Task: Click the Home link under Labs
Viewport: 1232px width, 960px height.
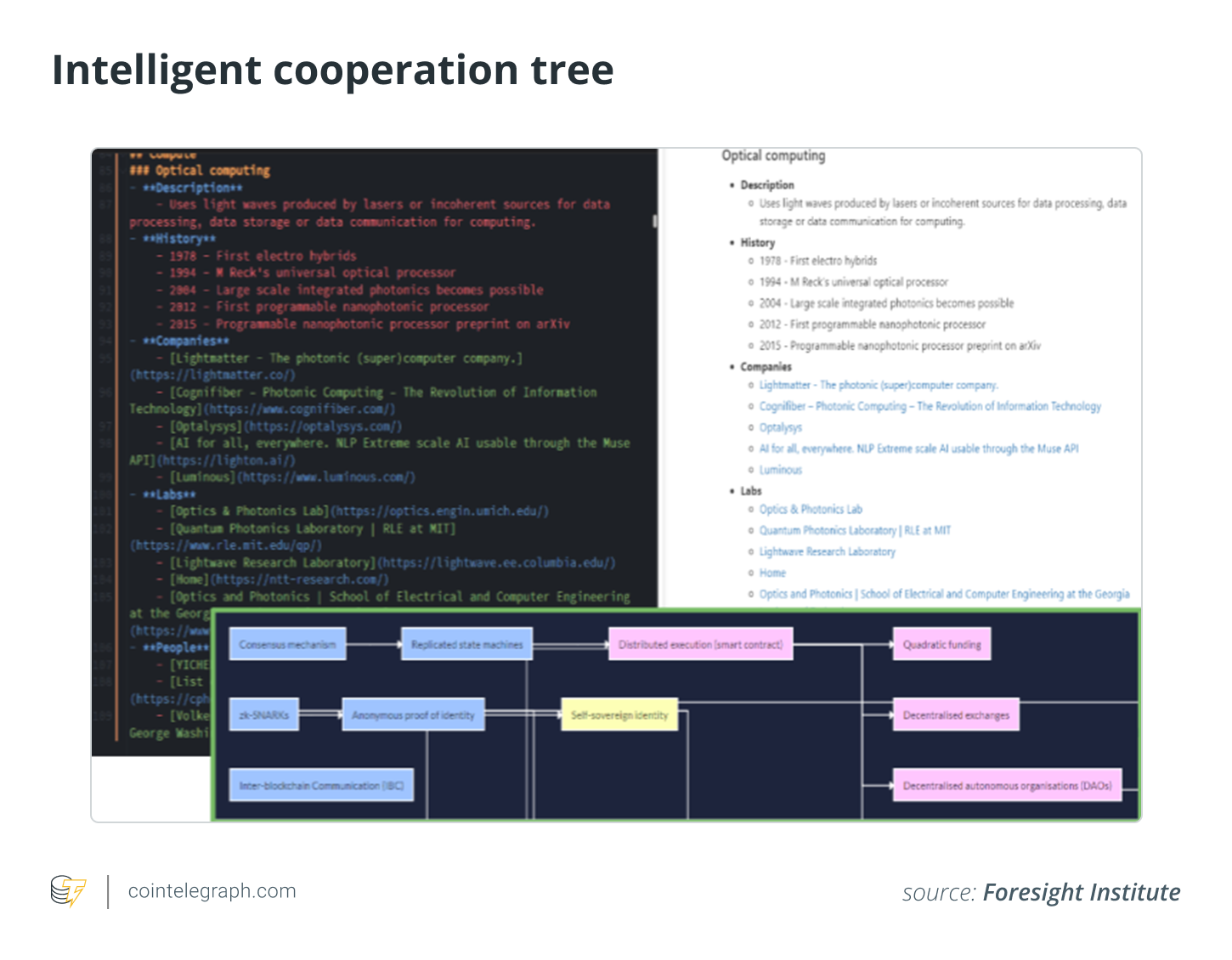Action: click(x=772, y=573)
